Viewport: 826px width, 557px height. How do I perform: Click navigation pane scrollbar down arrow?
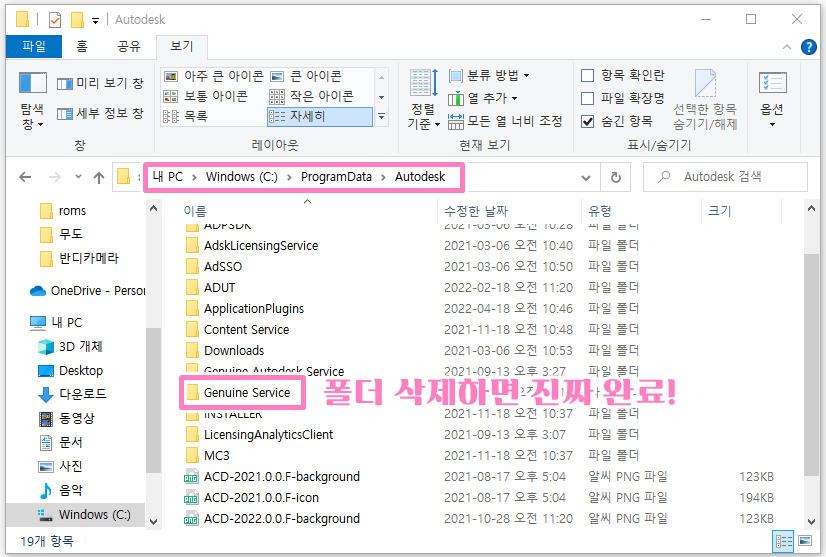pyautogui.click(x=153, y=522)
